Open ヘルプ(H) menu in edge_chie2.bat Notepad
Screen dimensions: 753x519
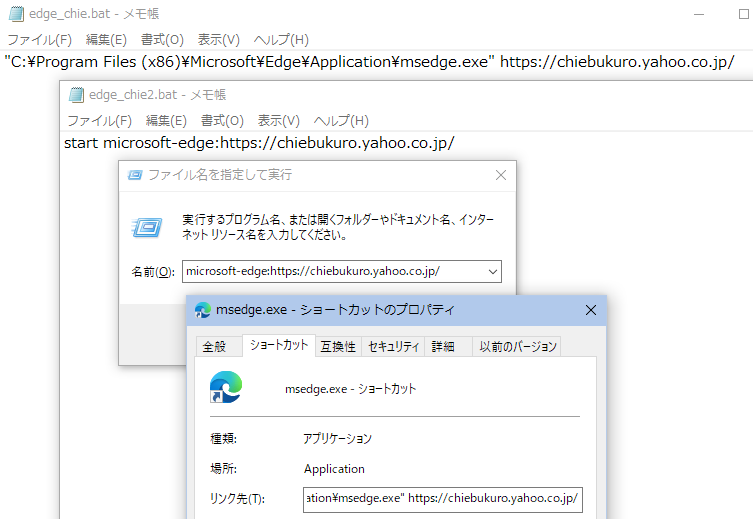341,121
